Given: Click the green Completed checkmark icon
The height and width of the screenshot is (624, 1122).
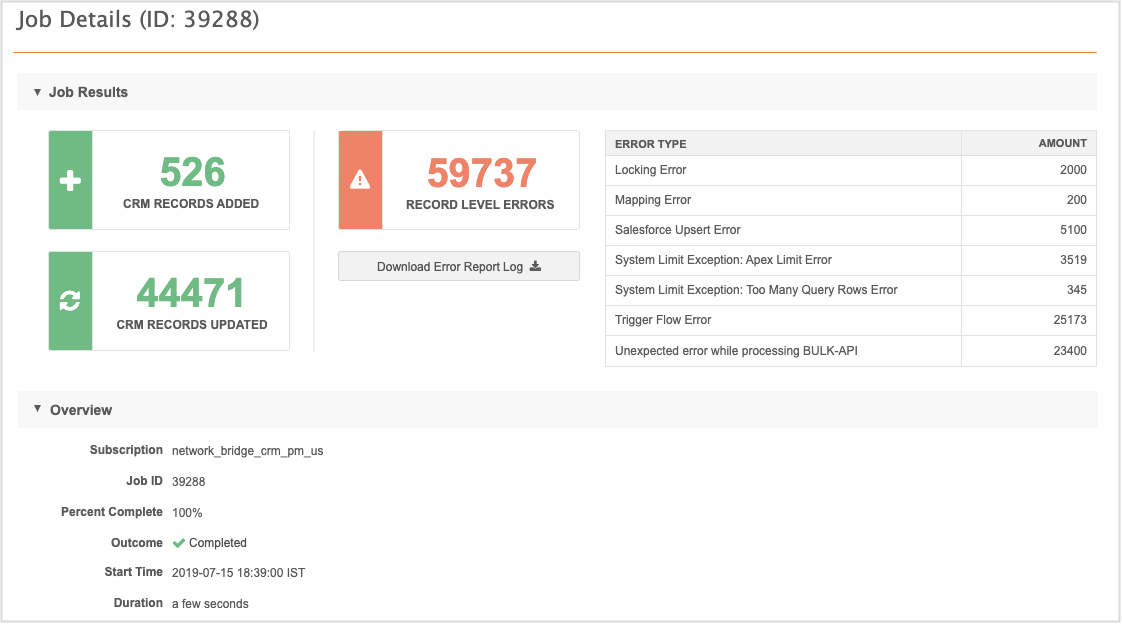Looking at the screenshot, I should click(x=179, y=543).
